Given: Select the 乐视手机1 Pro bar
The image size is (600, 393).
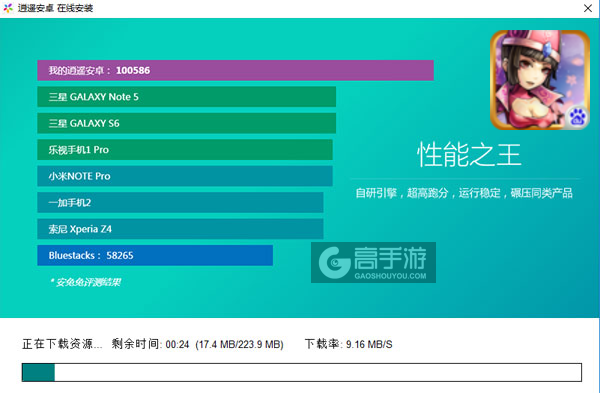Looking at the screenshot, I should point(185,150).
